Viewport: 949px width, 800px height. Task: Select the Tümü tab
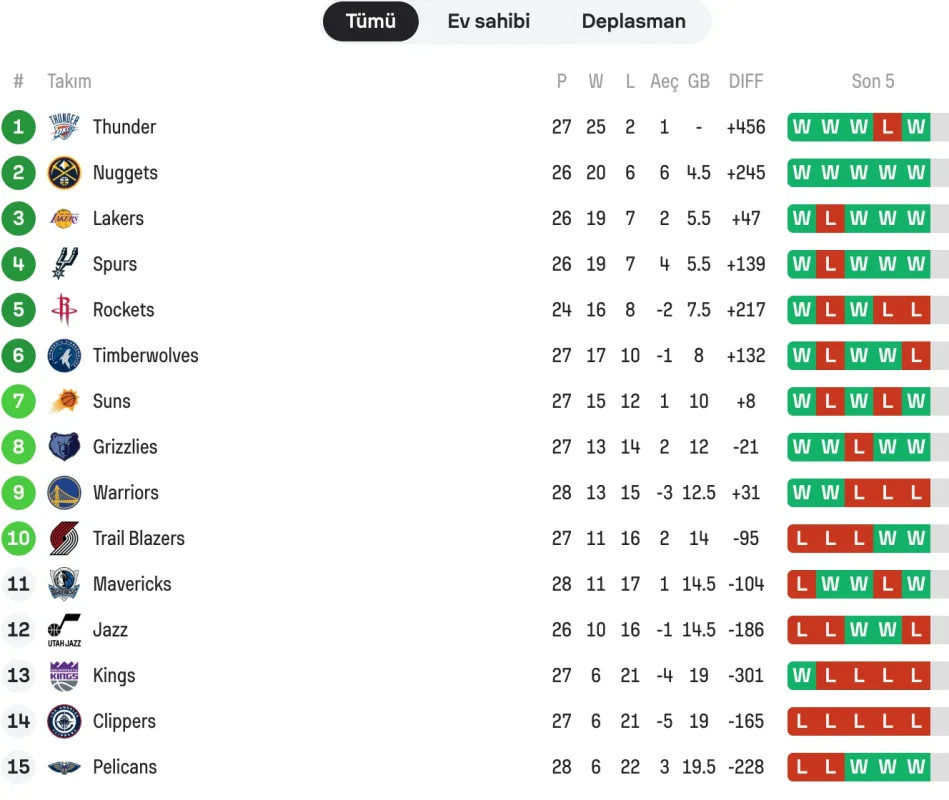coord(371,22)
